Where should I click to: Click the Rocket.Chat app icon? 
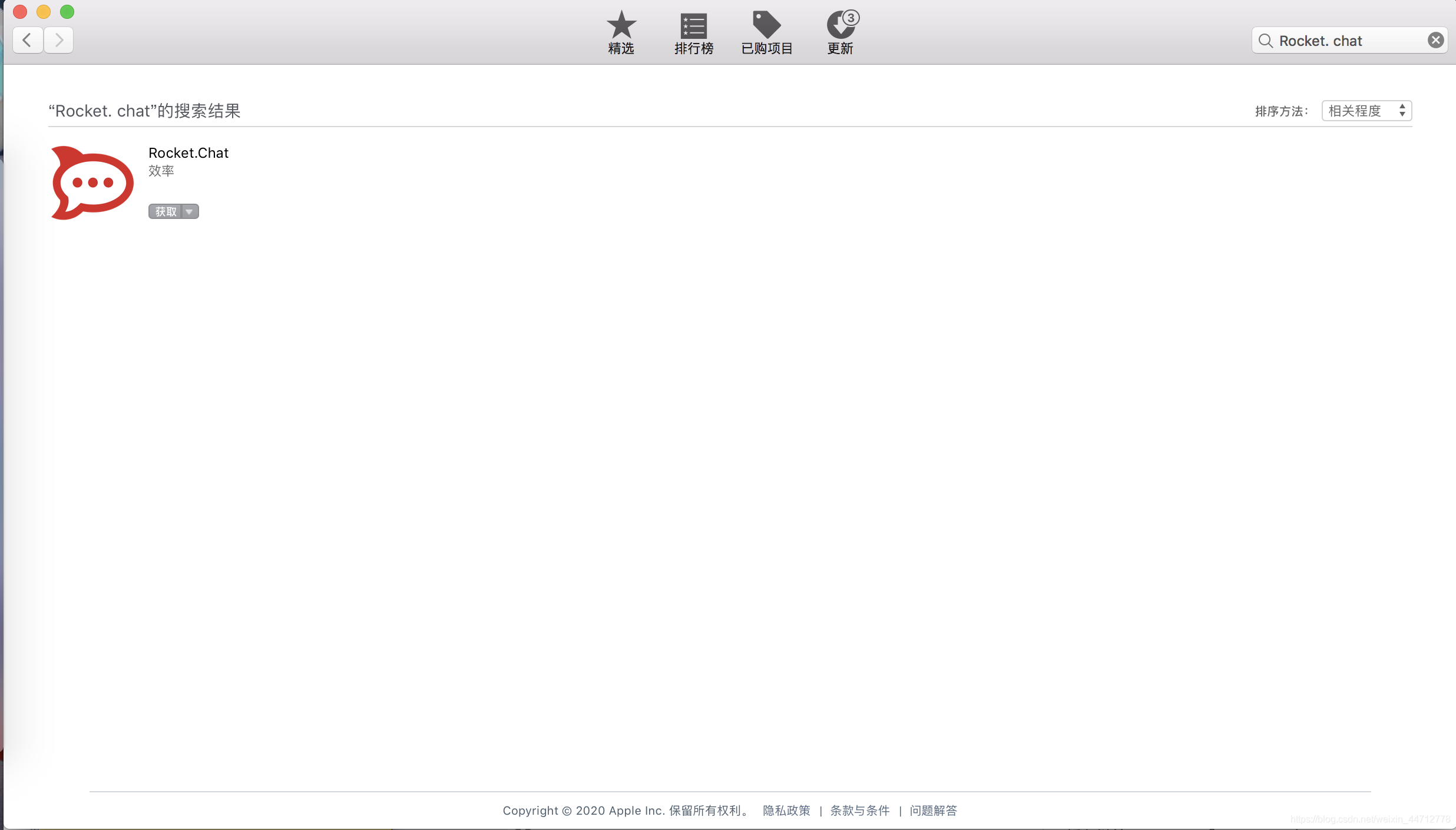pyautogui.click(x=92, y=183)
